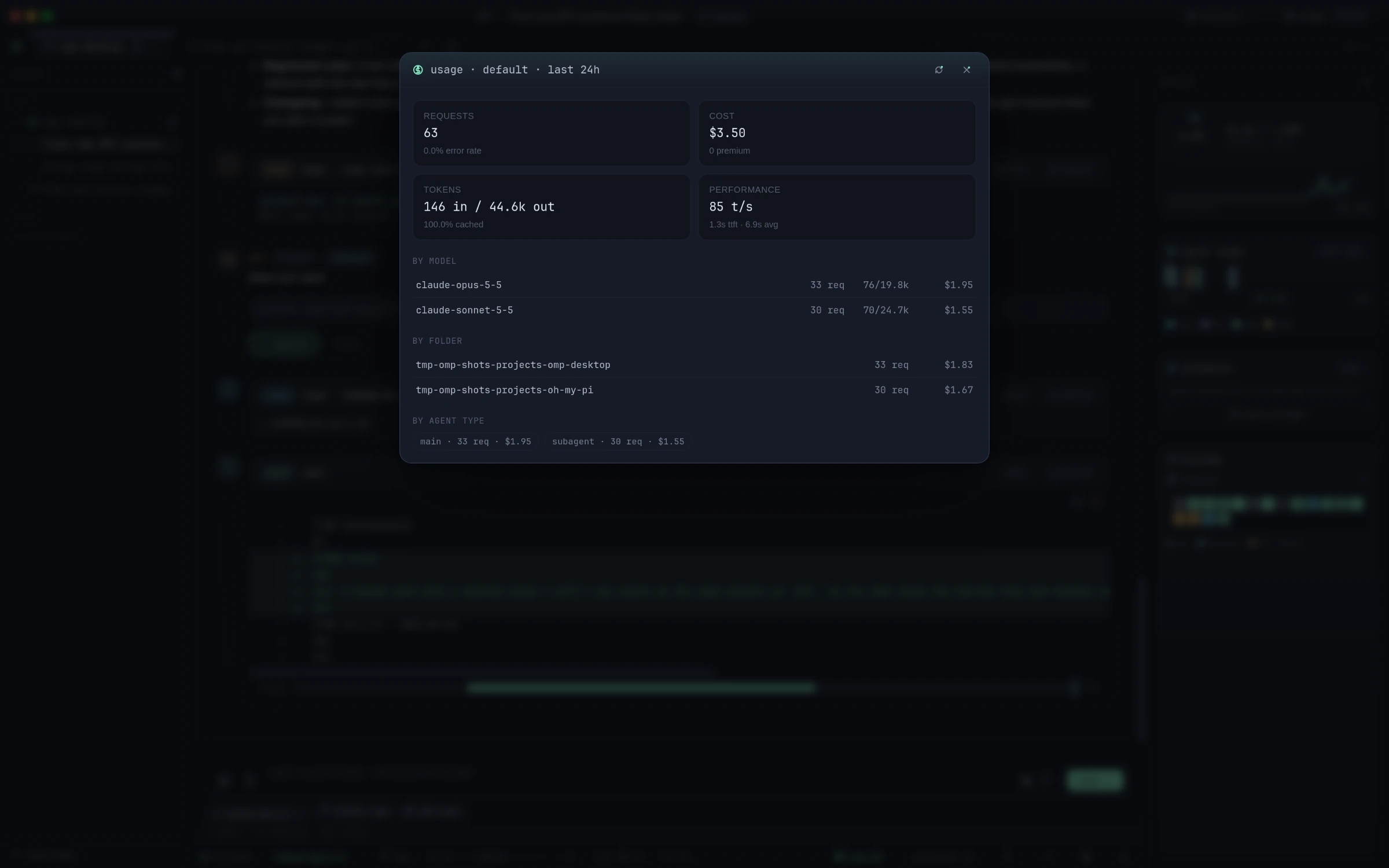The height and width of the screenshot is (868, 1389).
Task: Click the $1.95 cost for claude-opus-5-5
Action: coord(958,285)
